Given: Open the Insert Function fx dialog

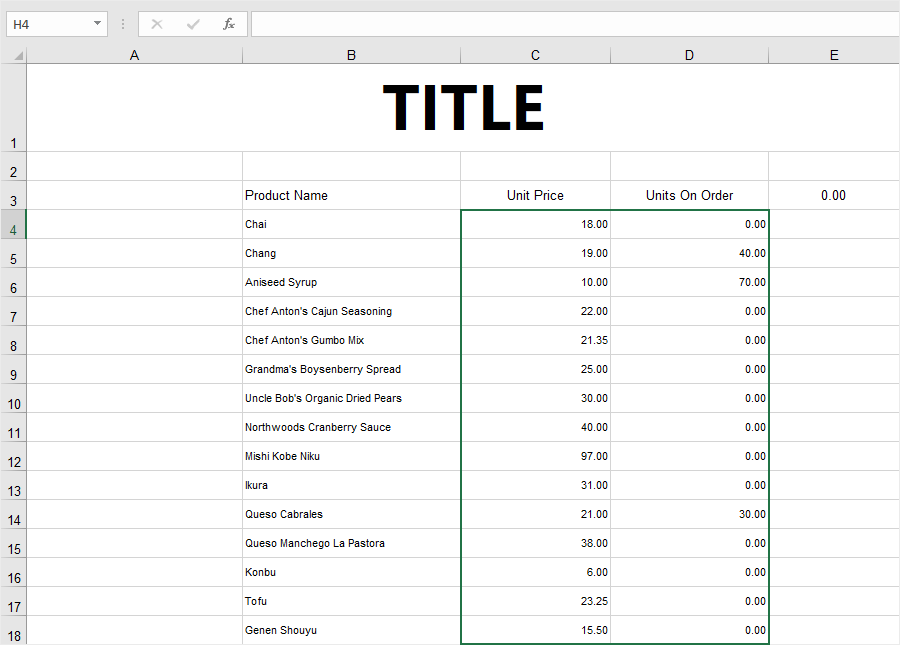Looking at the screenshot, I should (229, 24).
